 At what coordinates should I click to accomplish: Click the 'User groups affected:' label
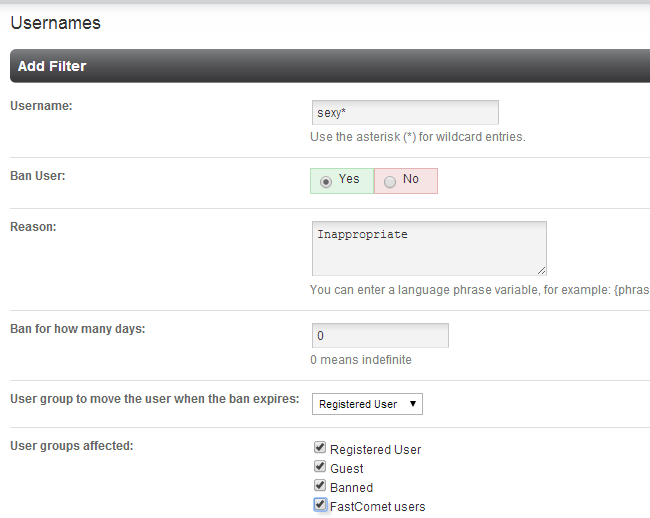point(72,445)
